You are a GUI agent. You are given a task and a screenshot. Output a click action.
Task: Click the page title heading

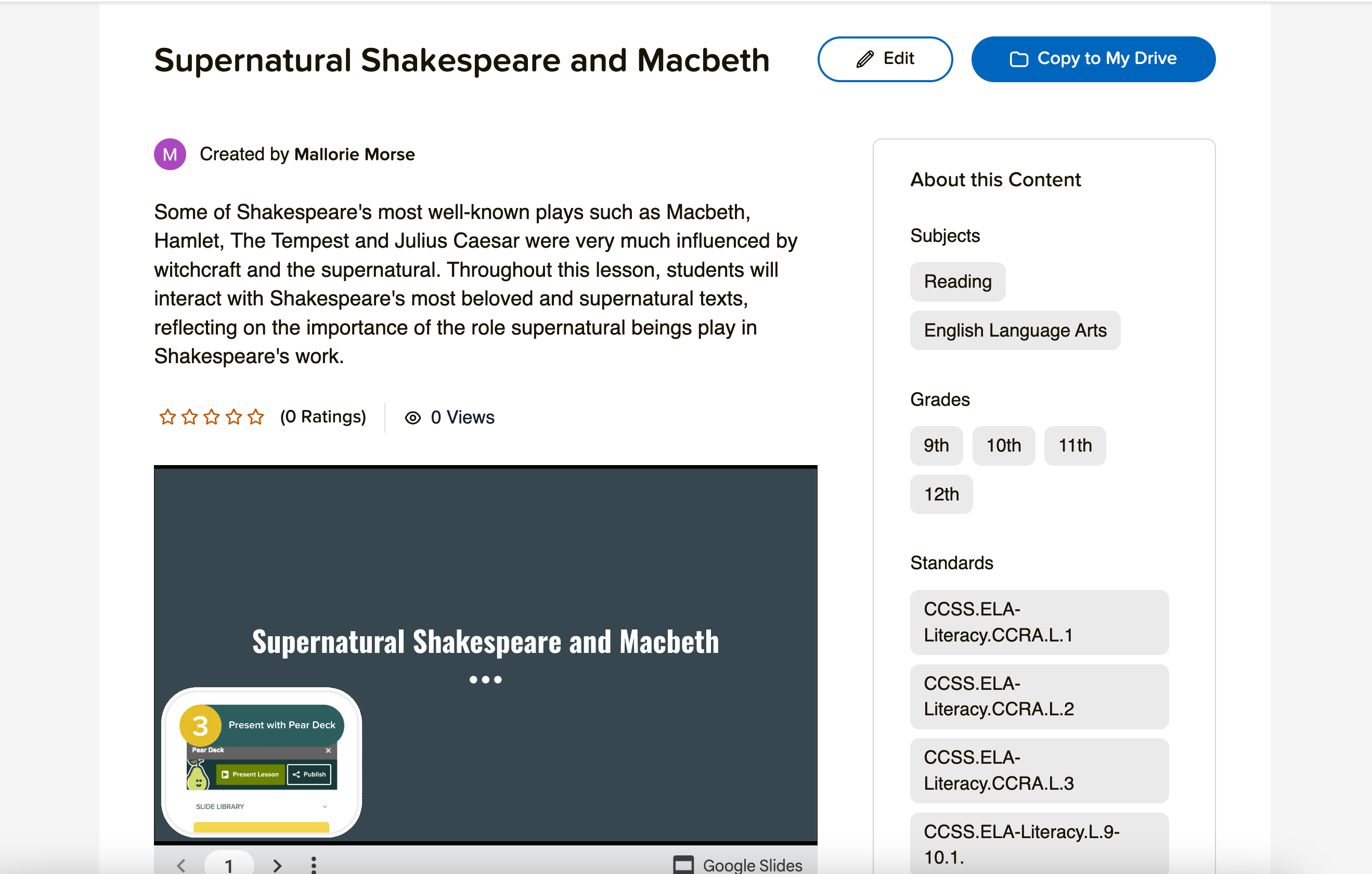461,60
